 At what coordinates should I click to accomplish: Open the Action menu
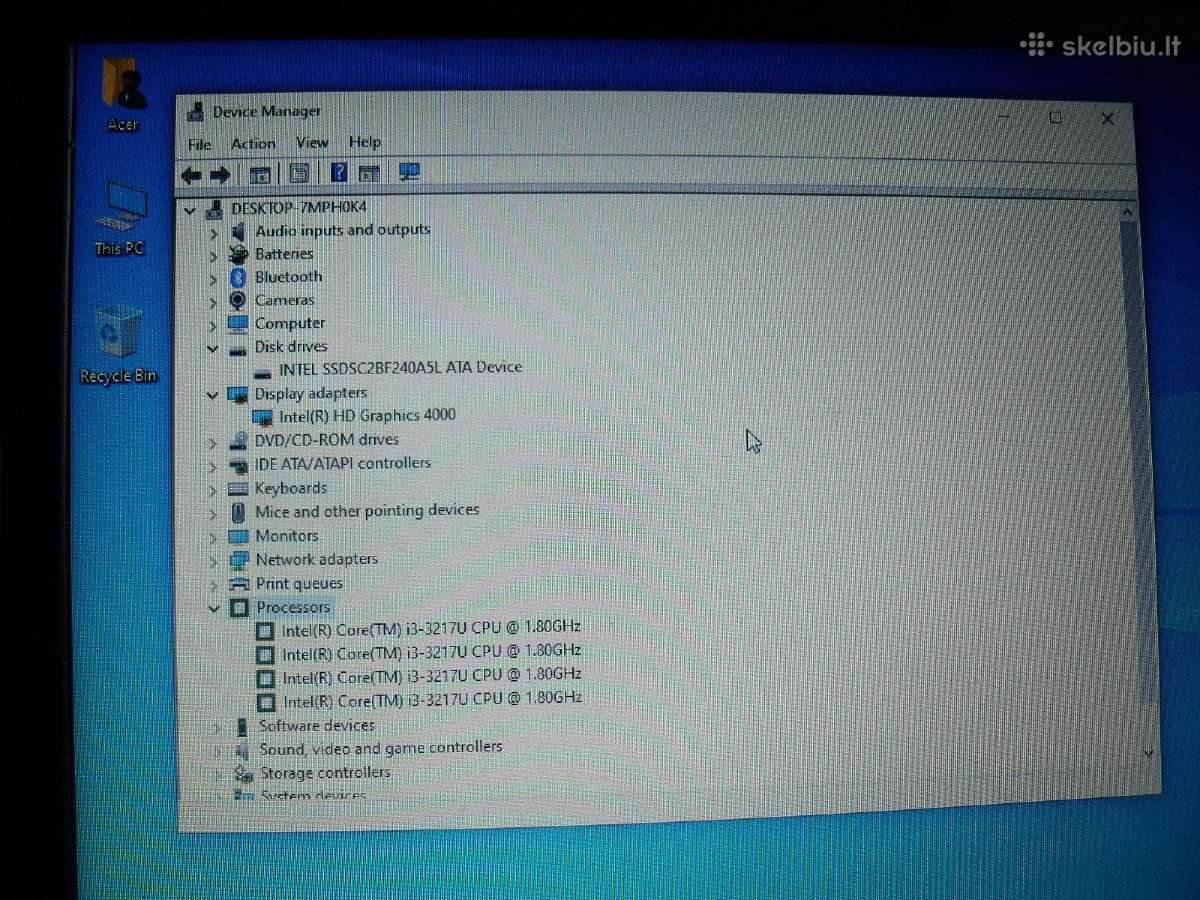tap(253, 143)
